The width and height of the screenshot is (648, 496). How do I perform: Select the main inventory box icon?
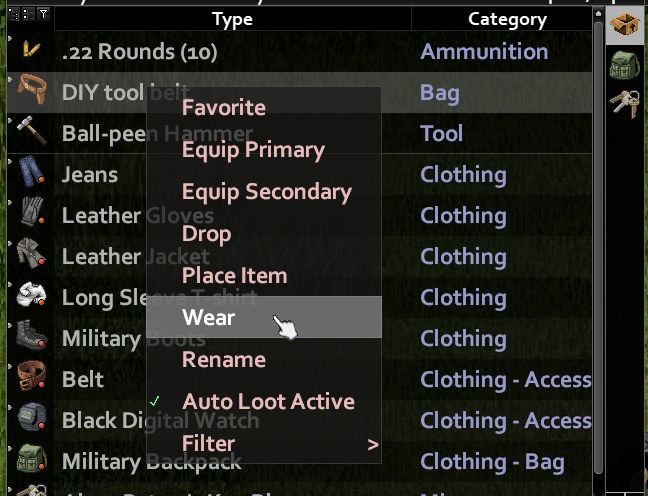click(x=624, y=25)
